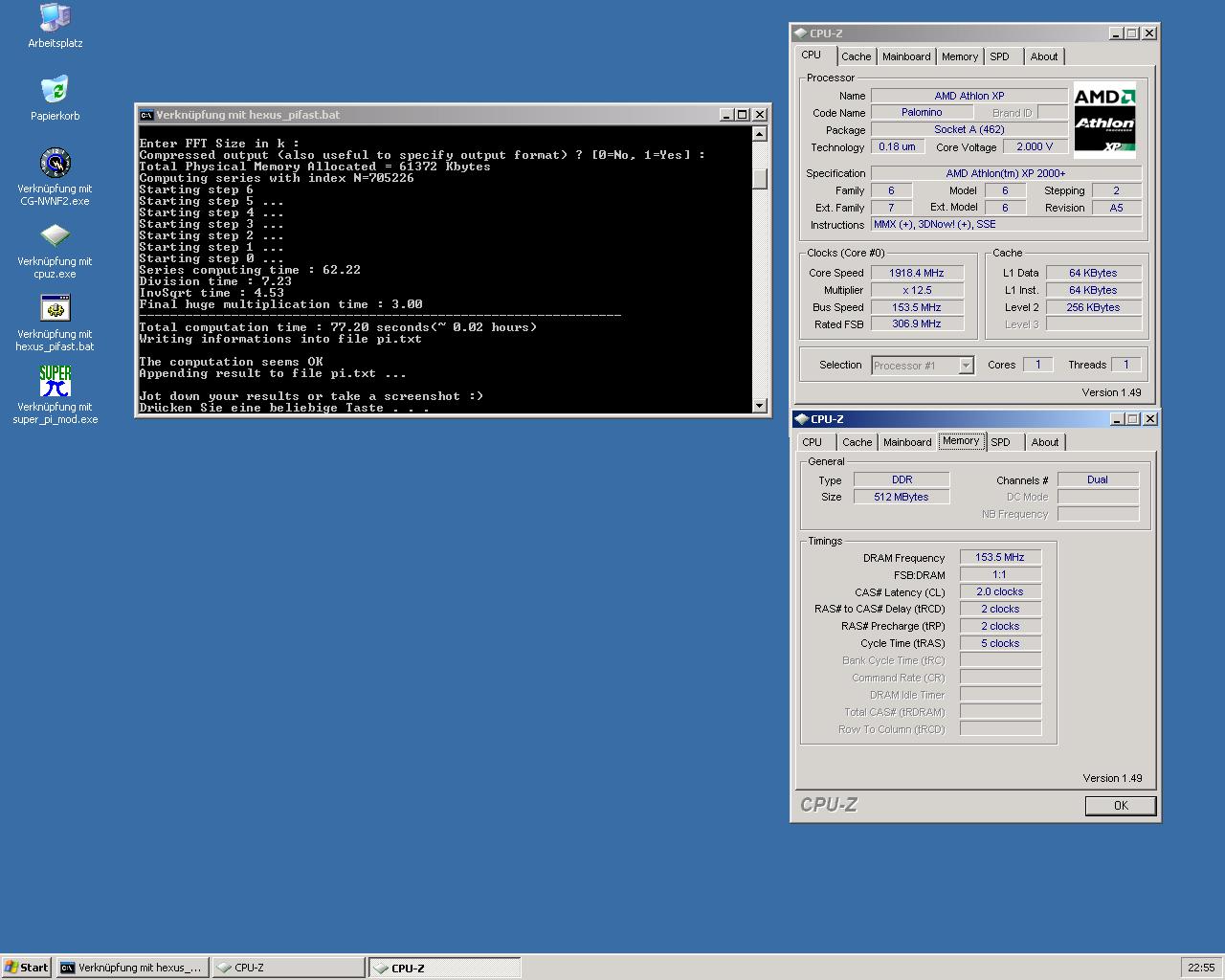This screenshot has width=1225, height=980.
Task: Click the Package value 'Socket A (462)'
Action: 969,130
